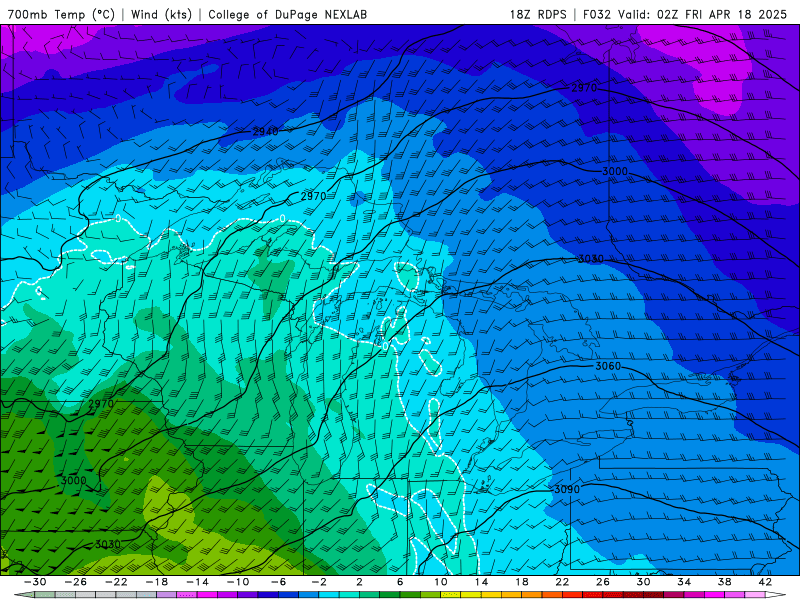
Task: Select the 6 temperature legend value
Action: coord(400,582)
